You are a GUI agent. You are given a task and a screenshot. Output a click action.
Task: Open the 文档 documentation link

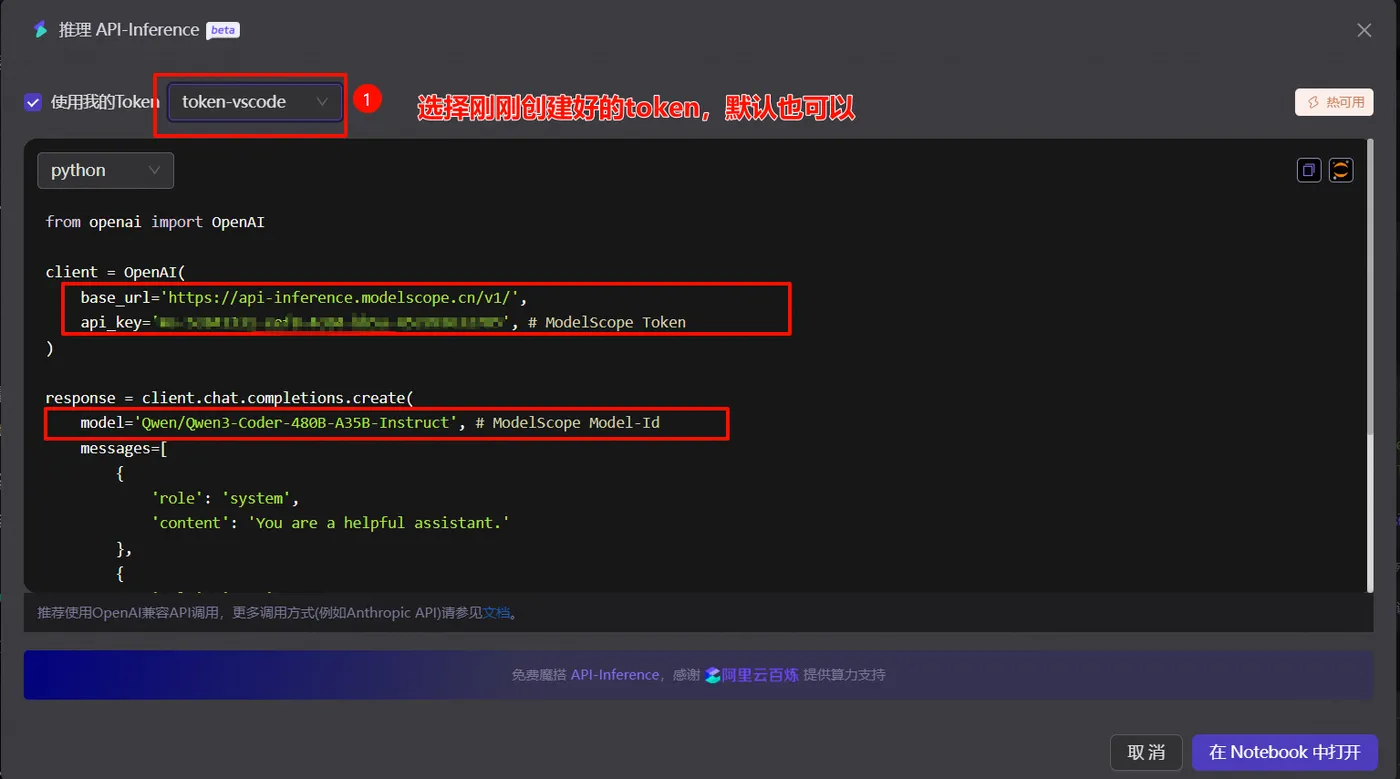pos(496,613)
